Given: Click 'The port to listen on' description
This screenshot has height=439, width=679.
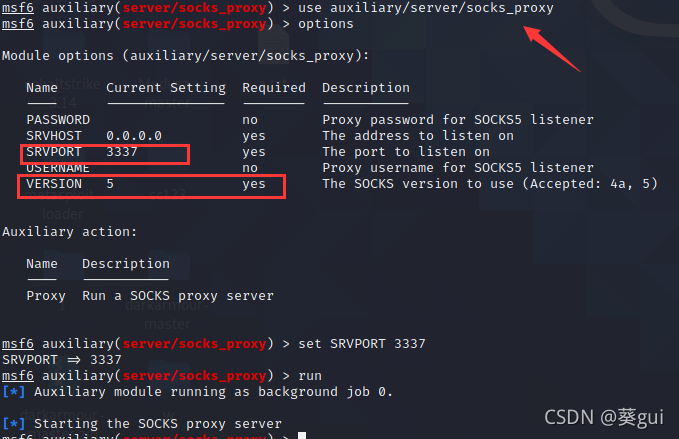Looking at the screenshot, I should 406,152.
